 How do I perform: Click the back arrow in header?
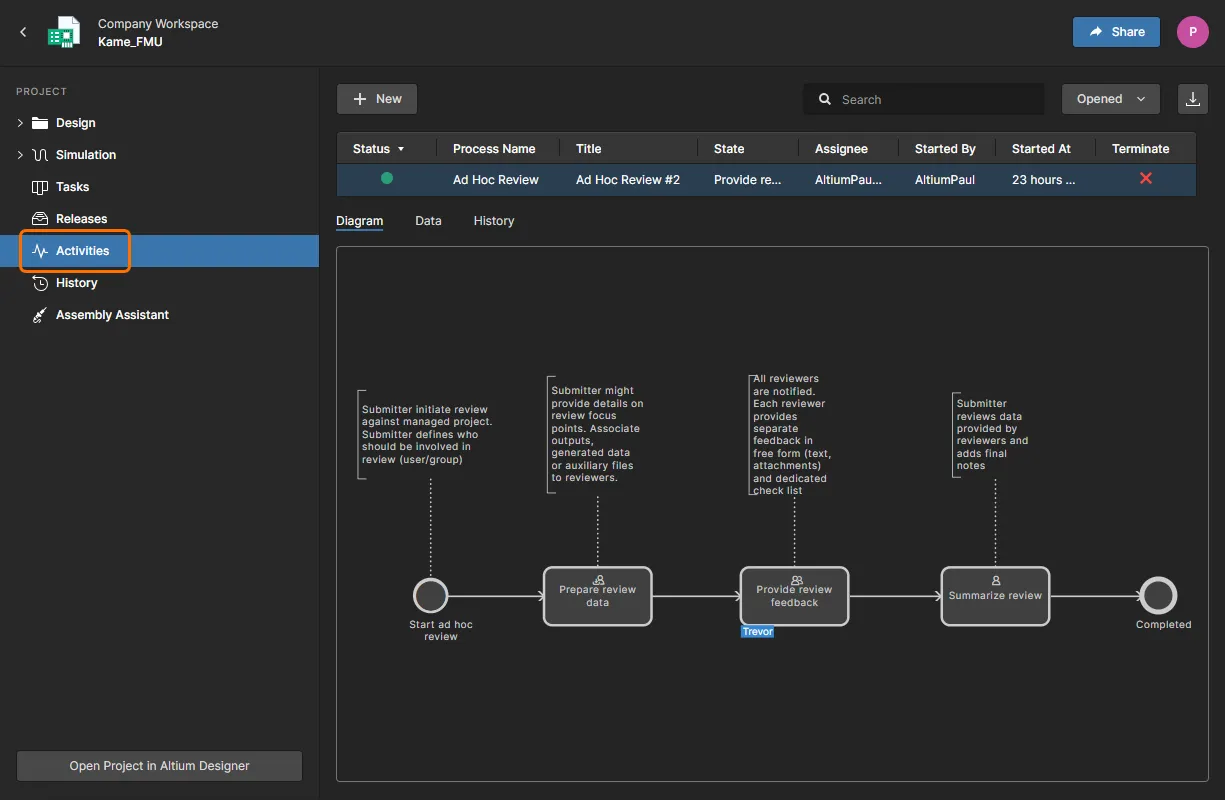point(24,32)
